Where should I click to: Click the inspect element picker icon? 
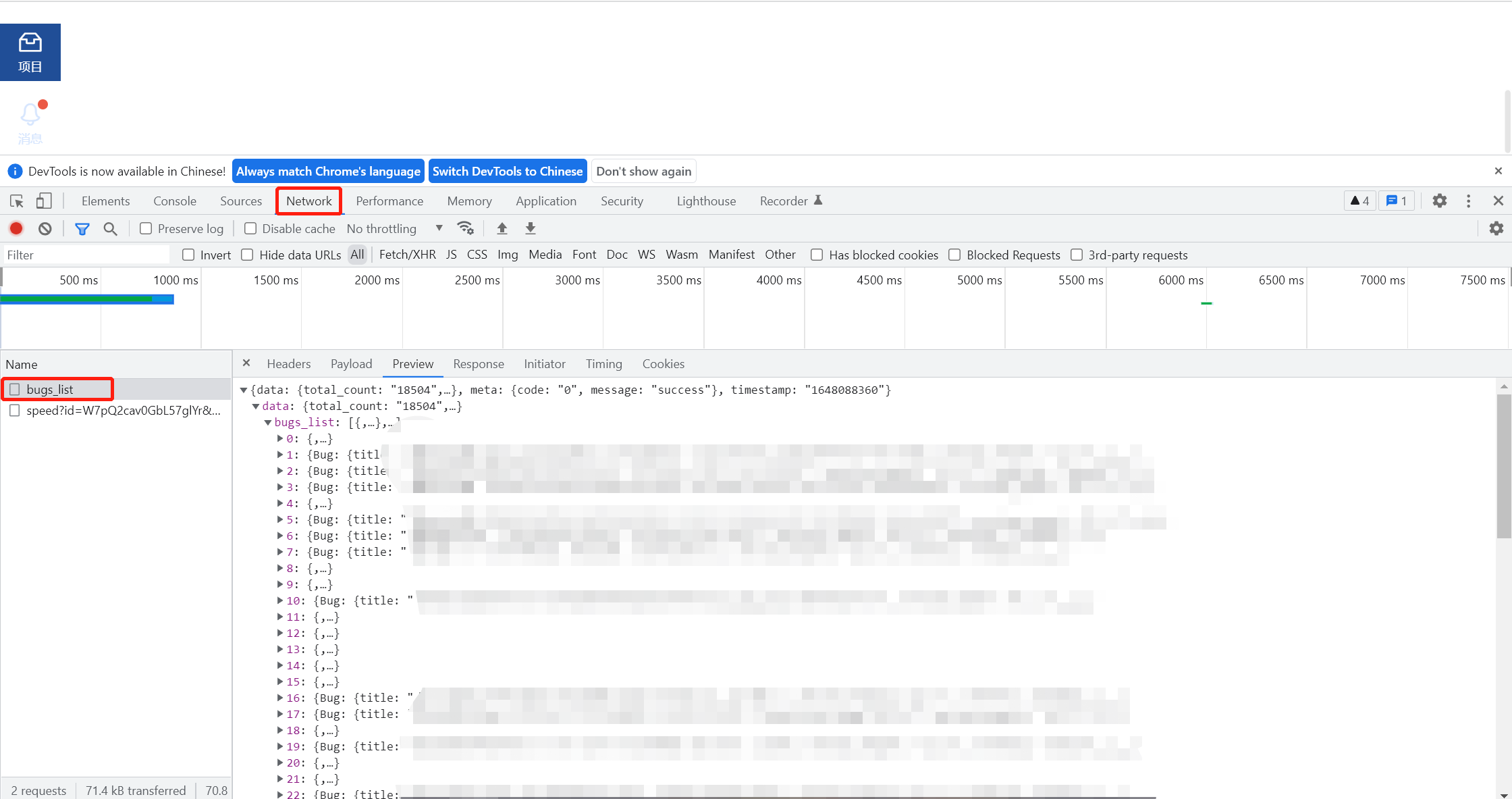[x=17, y=201]
